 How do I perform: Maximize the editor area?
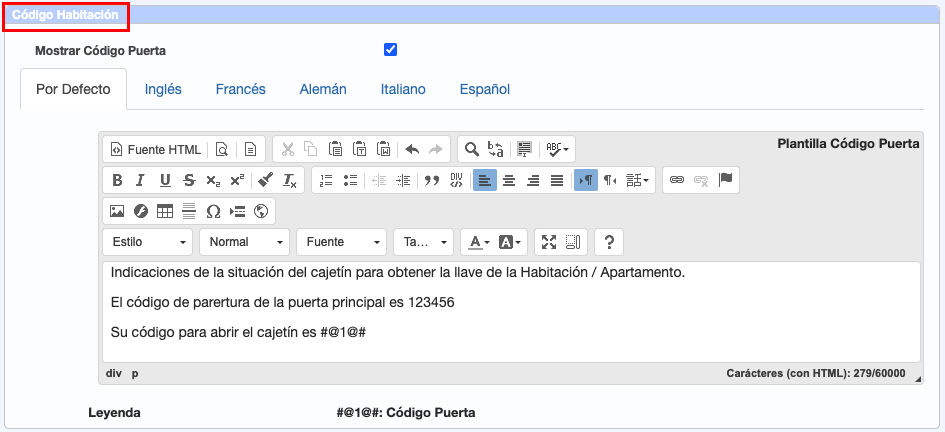pyautogui.click(x=548, y=242)
